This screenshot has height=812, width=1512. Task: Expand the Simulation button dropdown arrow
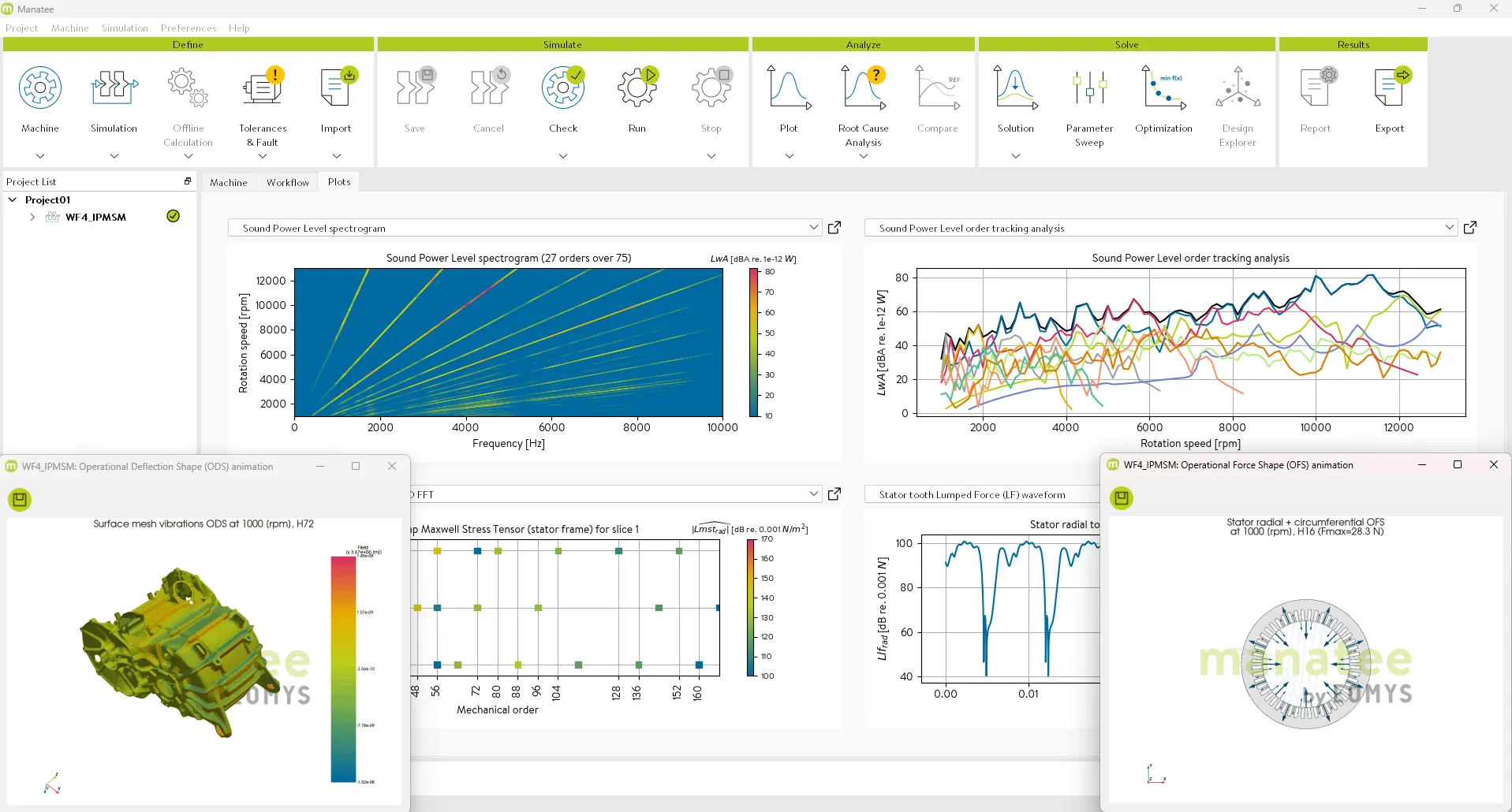coord(114,156)
